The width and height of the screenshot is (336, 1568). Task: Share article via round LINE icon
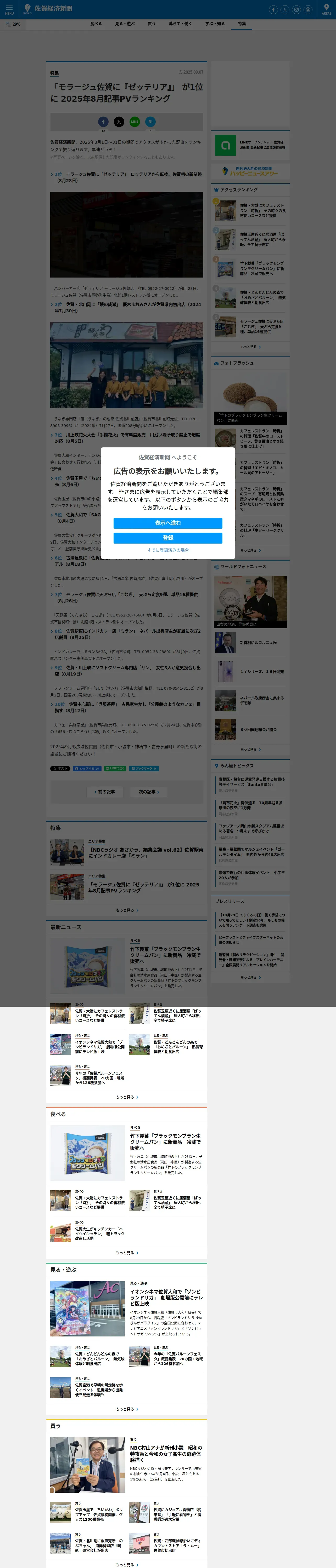(135, 122)
